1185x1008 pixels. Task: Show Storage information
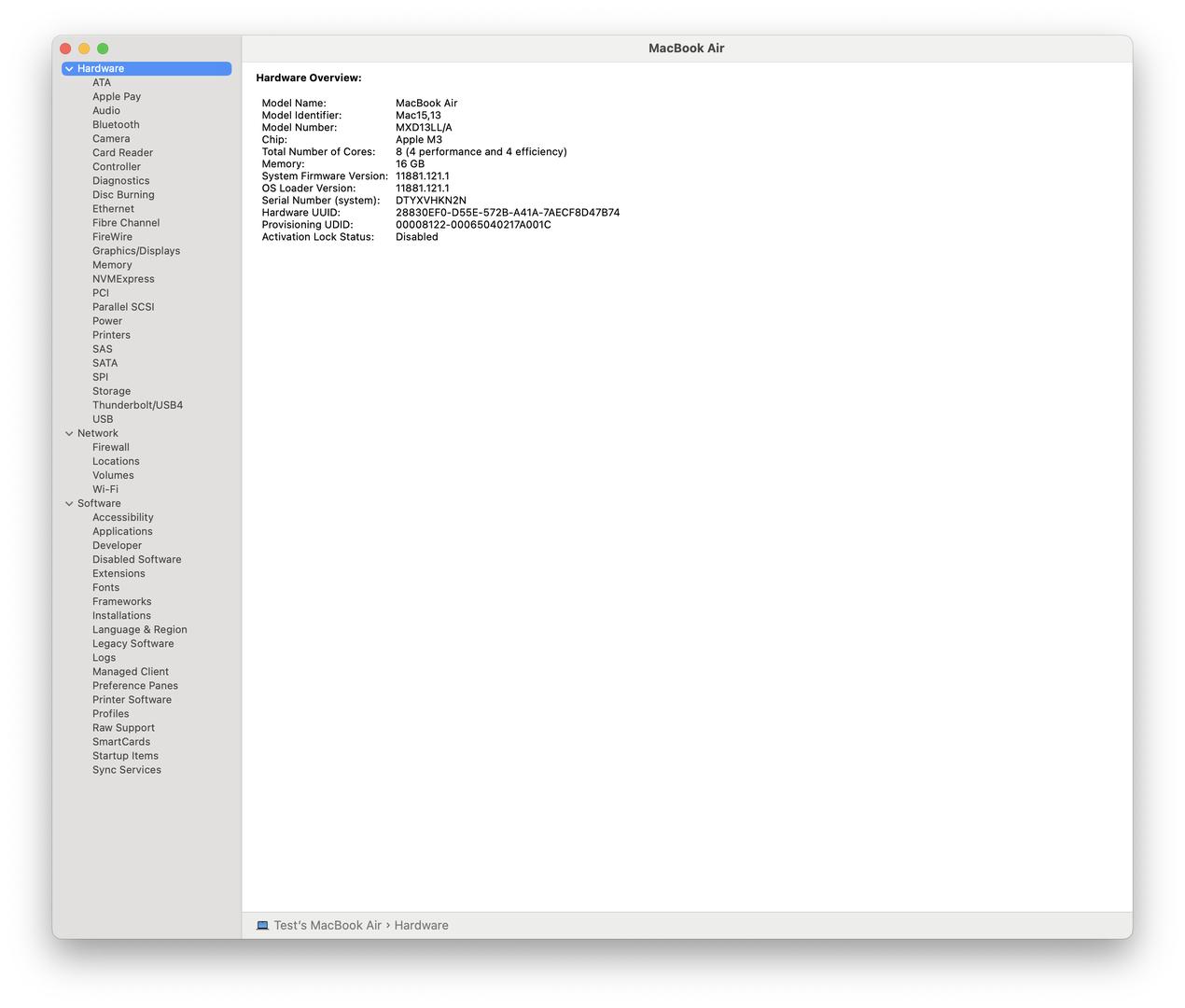point(111,392)
